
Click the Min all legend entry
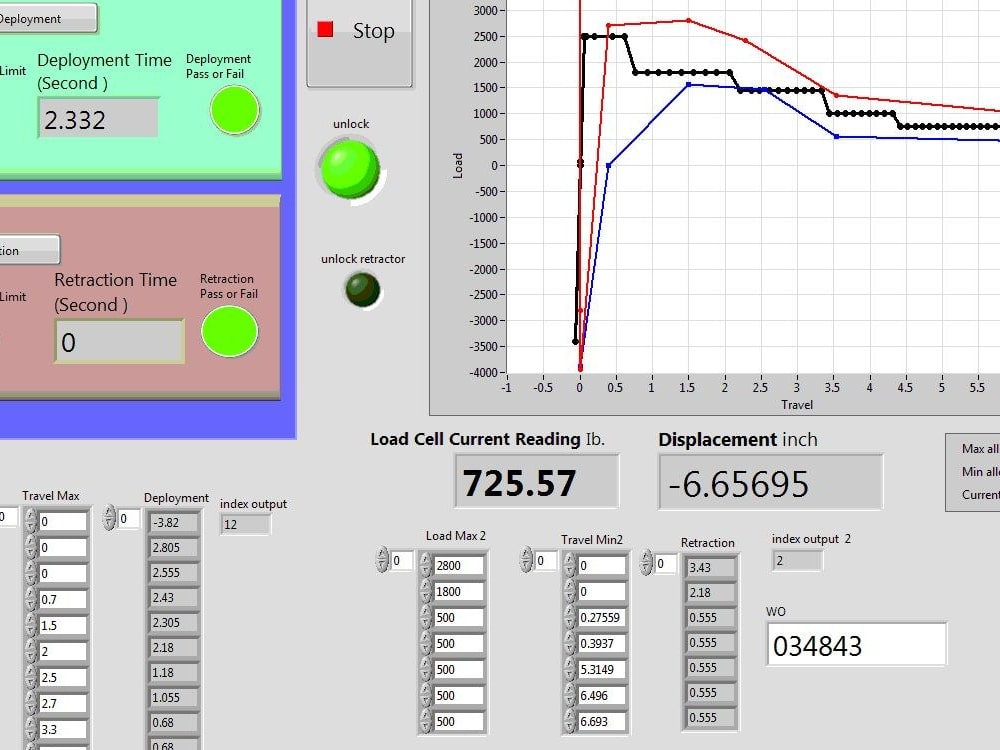click(981, 471)
